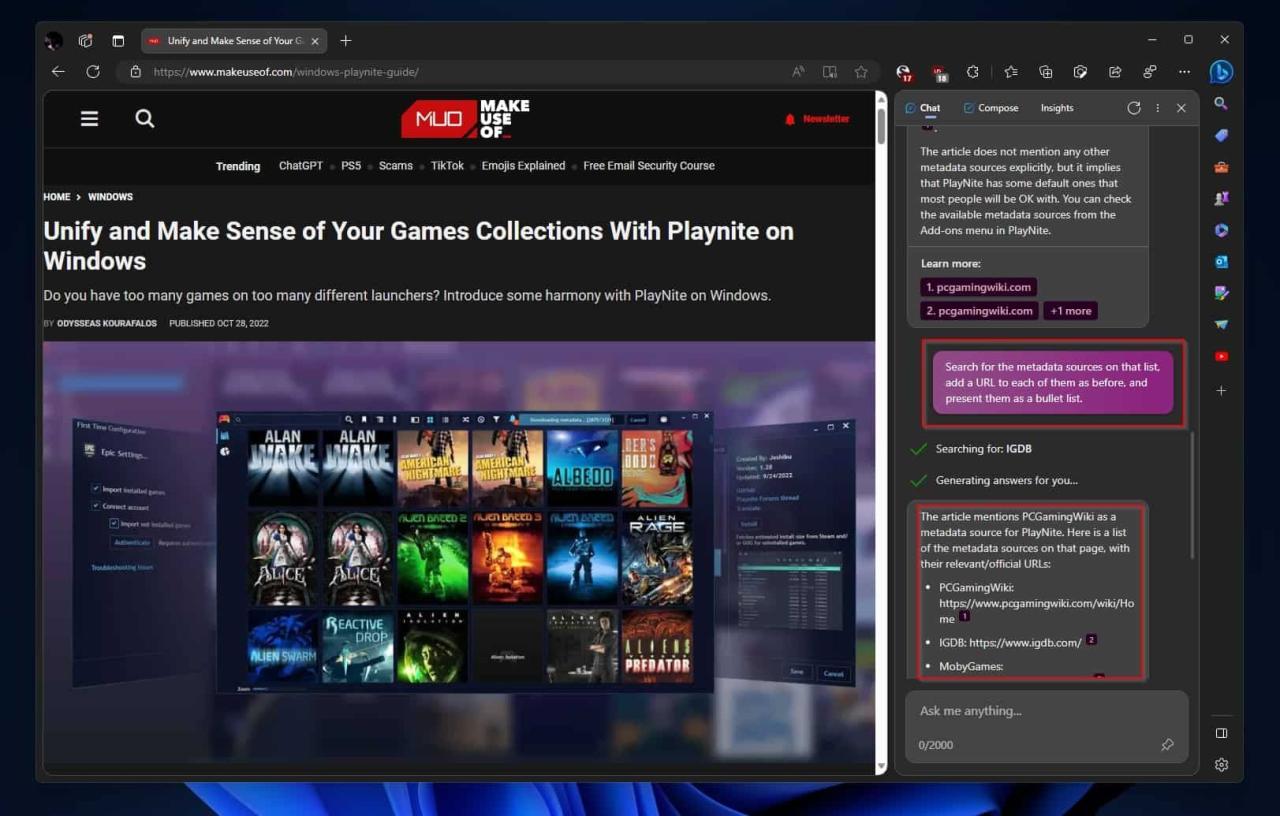Go to WINDOWS breadcrumb link
The image size is (1280, 816).
pos(110,197)
